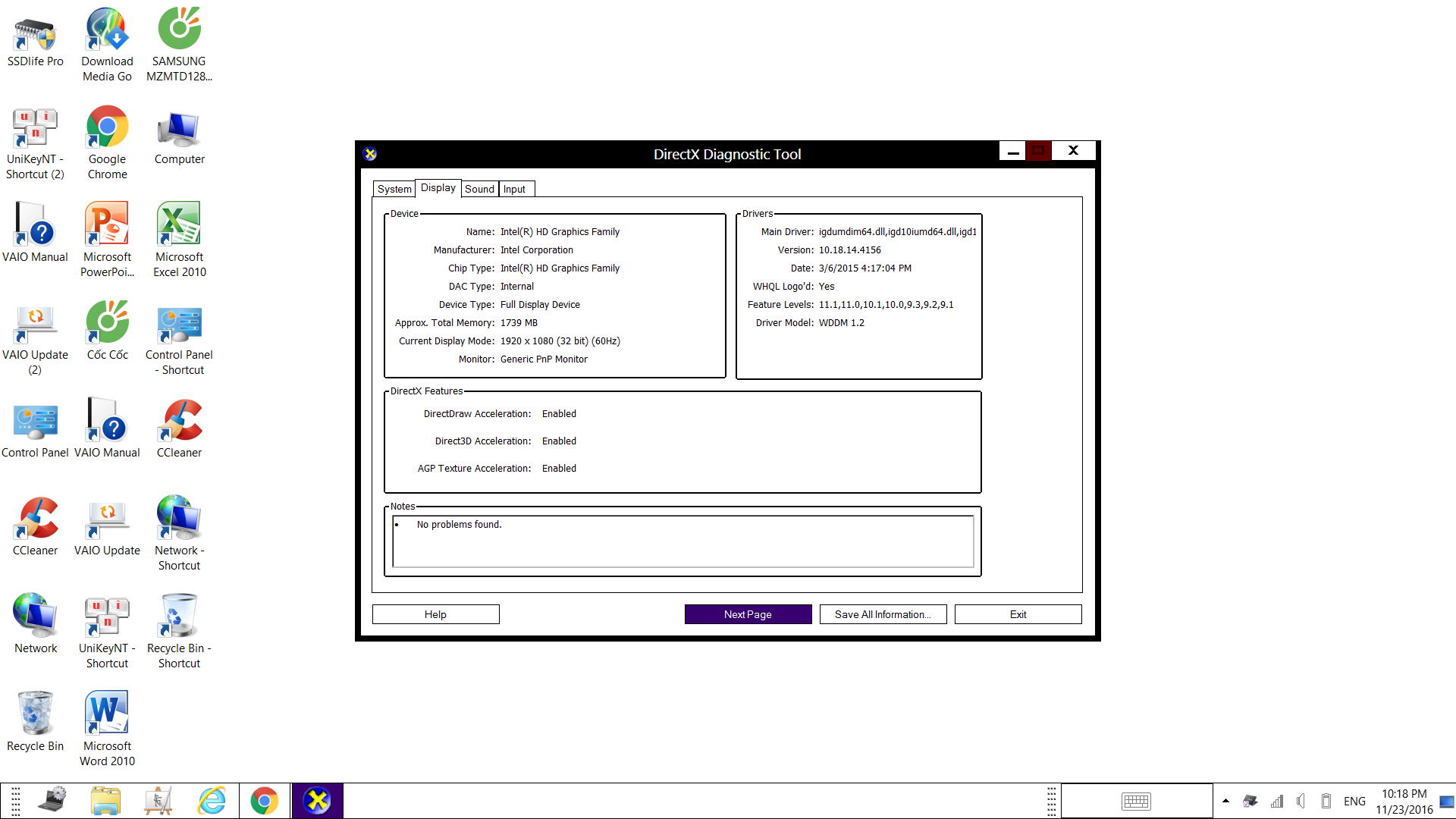Select the Display tab
The width and height of the screenshot is (1456, 819).
coord(438,188)
